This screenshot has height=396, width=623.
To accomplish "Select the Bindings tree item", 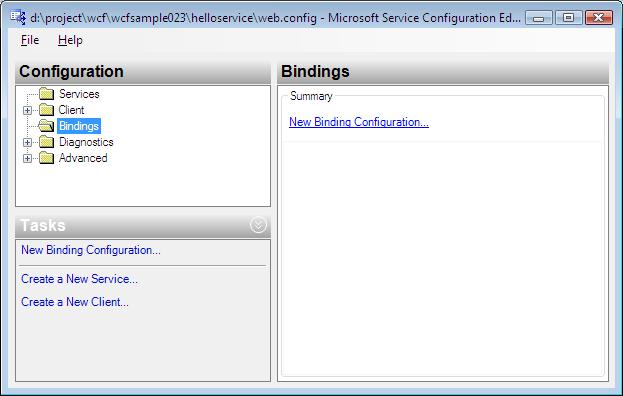I will [x=79, y=126].
